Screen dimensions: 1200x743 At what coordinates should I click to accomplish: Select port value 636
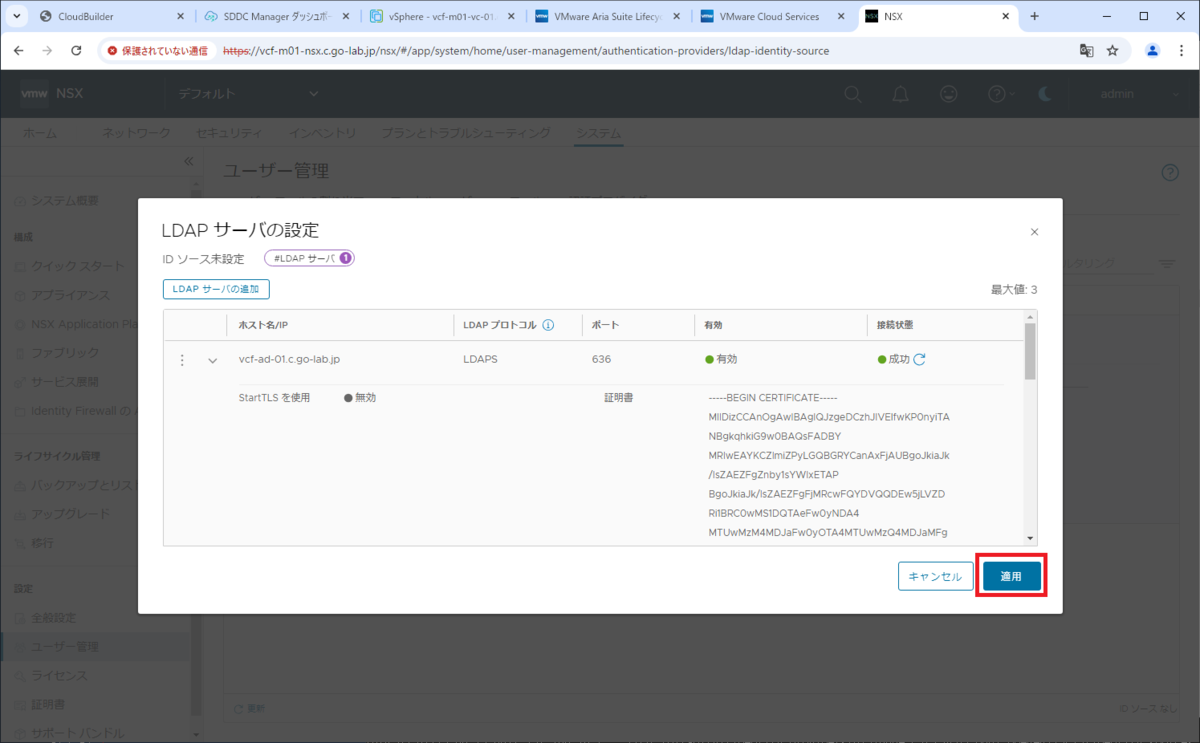601,359
